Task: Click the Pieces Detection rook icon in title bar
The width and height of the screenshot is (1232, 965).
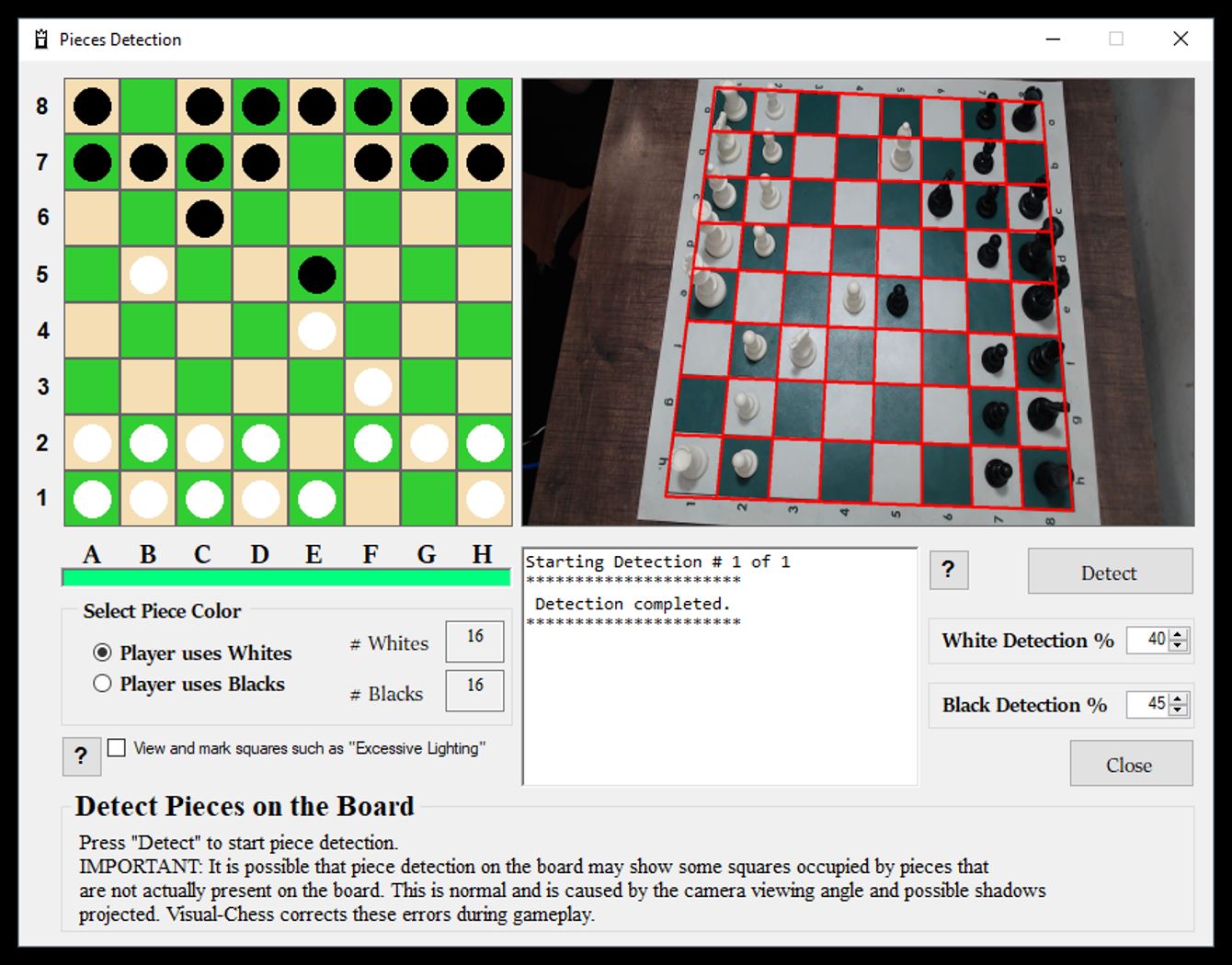Action: click(x=41, y=39)
